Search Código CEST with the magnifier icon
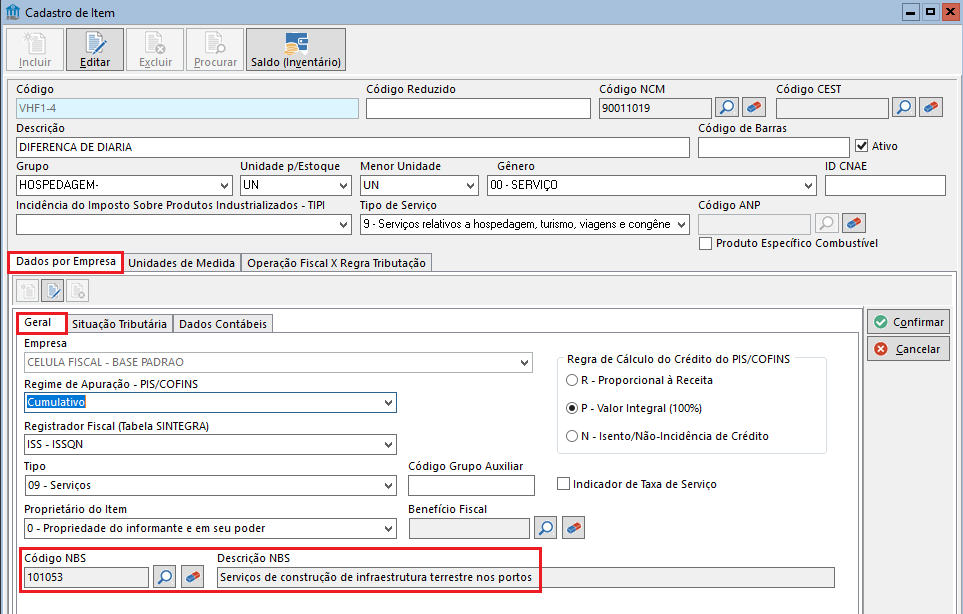963x614 pixels. pos(904,107)
